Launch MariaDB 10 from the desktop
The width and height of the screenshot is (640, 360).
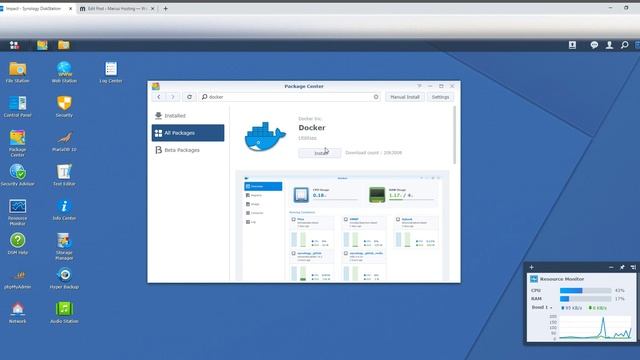coord(64,141)
